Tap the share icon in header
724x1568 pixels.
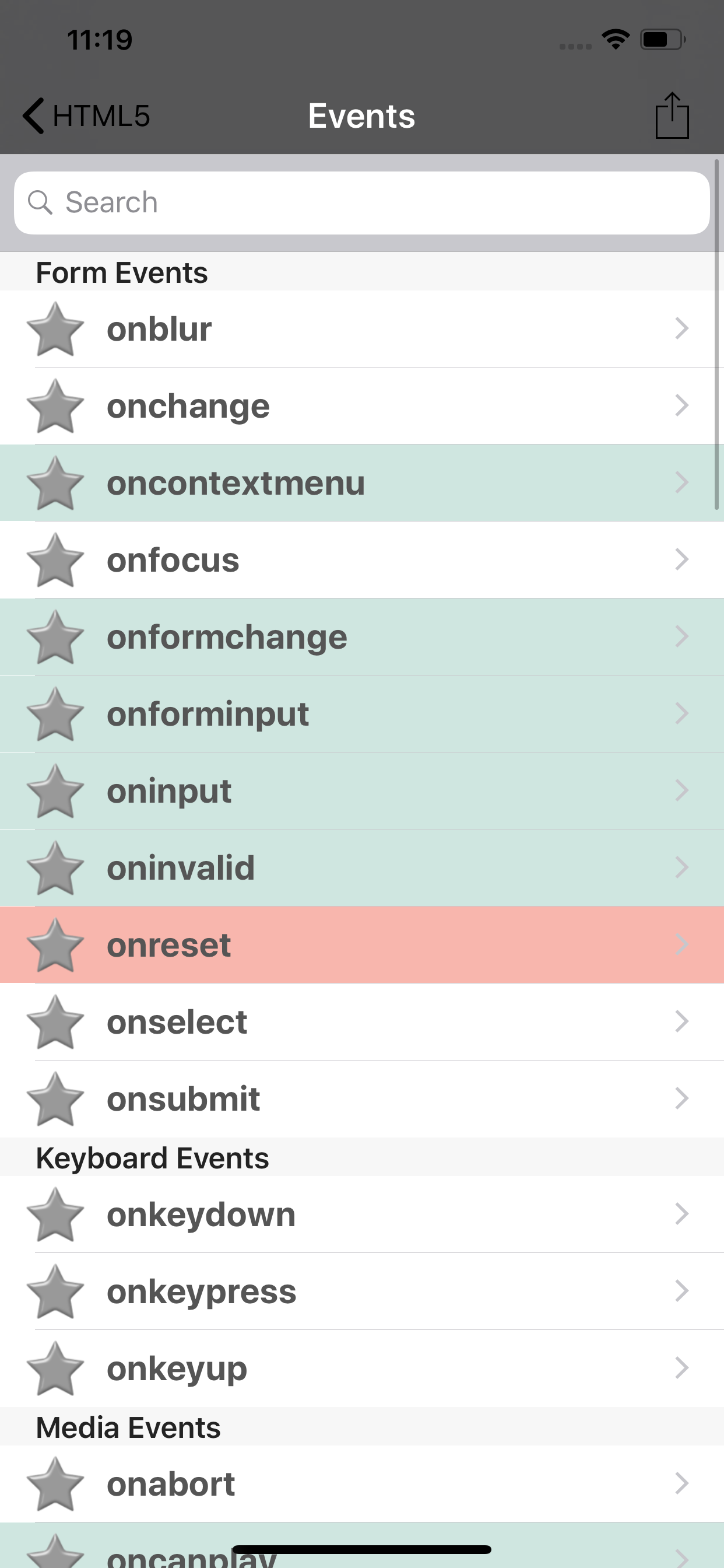click(672, 116)
